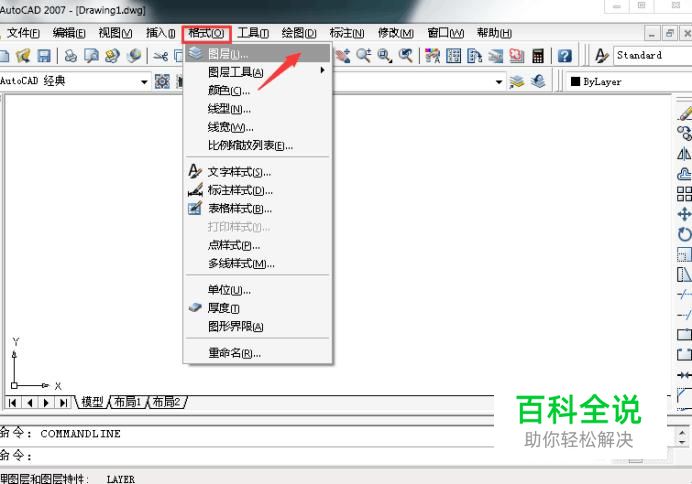
Task: Click Make Object's Layer Current icon
Action: [517, 81]
